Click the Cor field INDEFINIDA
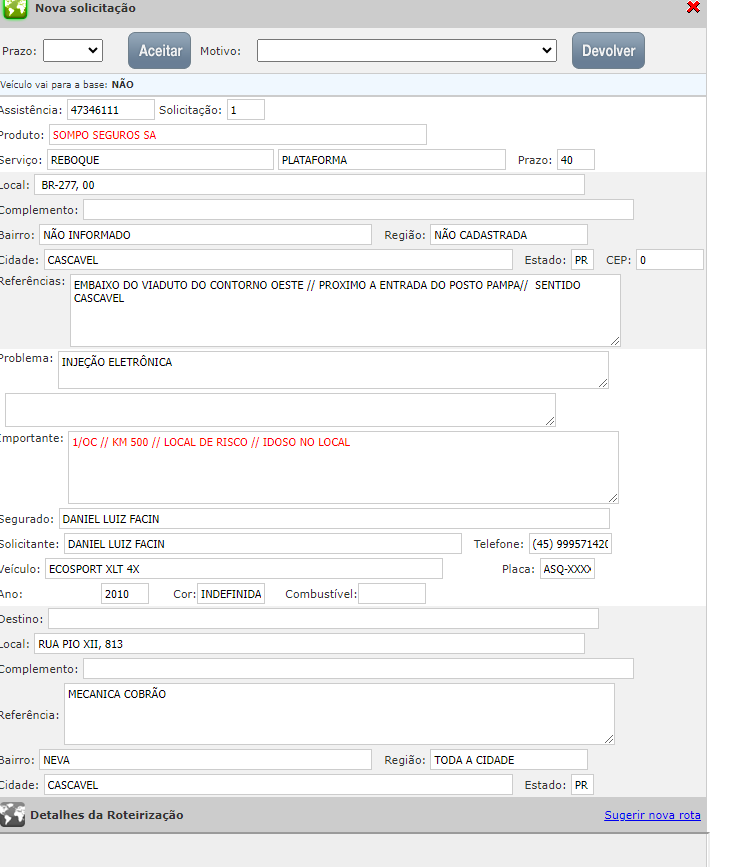This screenshot has width=730, height=867. coord(231,594)
